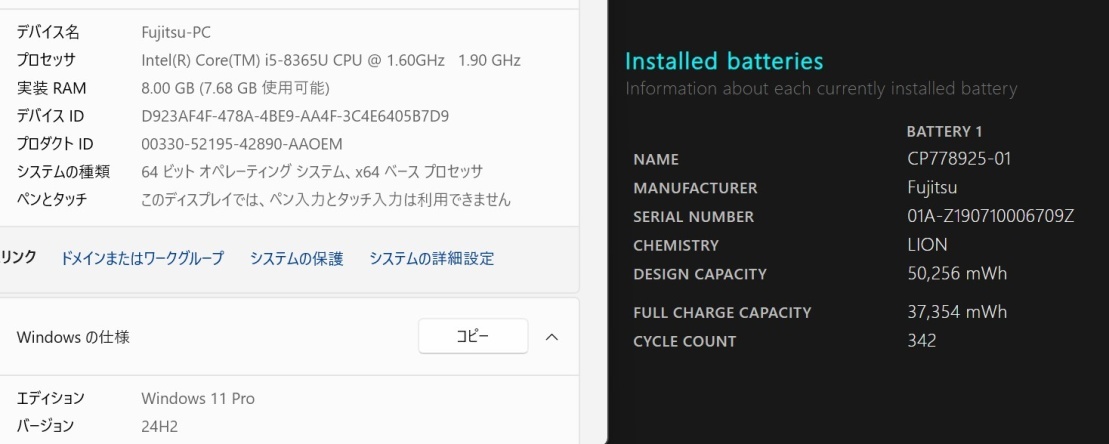Click the Windows 11 Pro edition text

pos(198,398)
